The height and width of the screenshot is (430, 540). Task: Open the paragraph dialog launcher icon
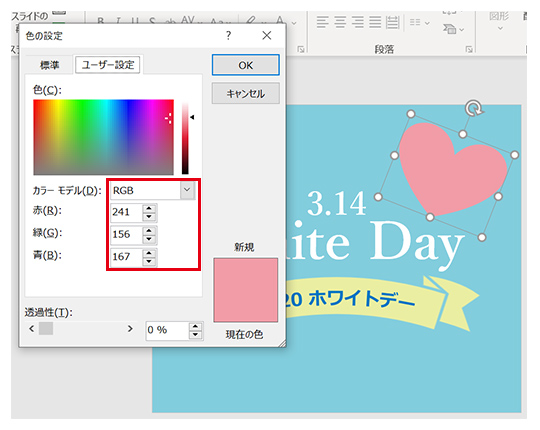pyautogui.click(x=469, y=50)
